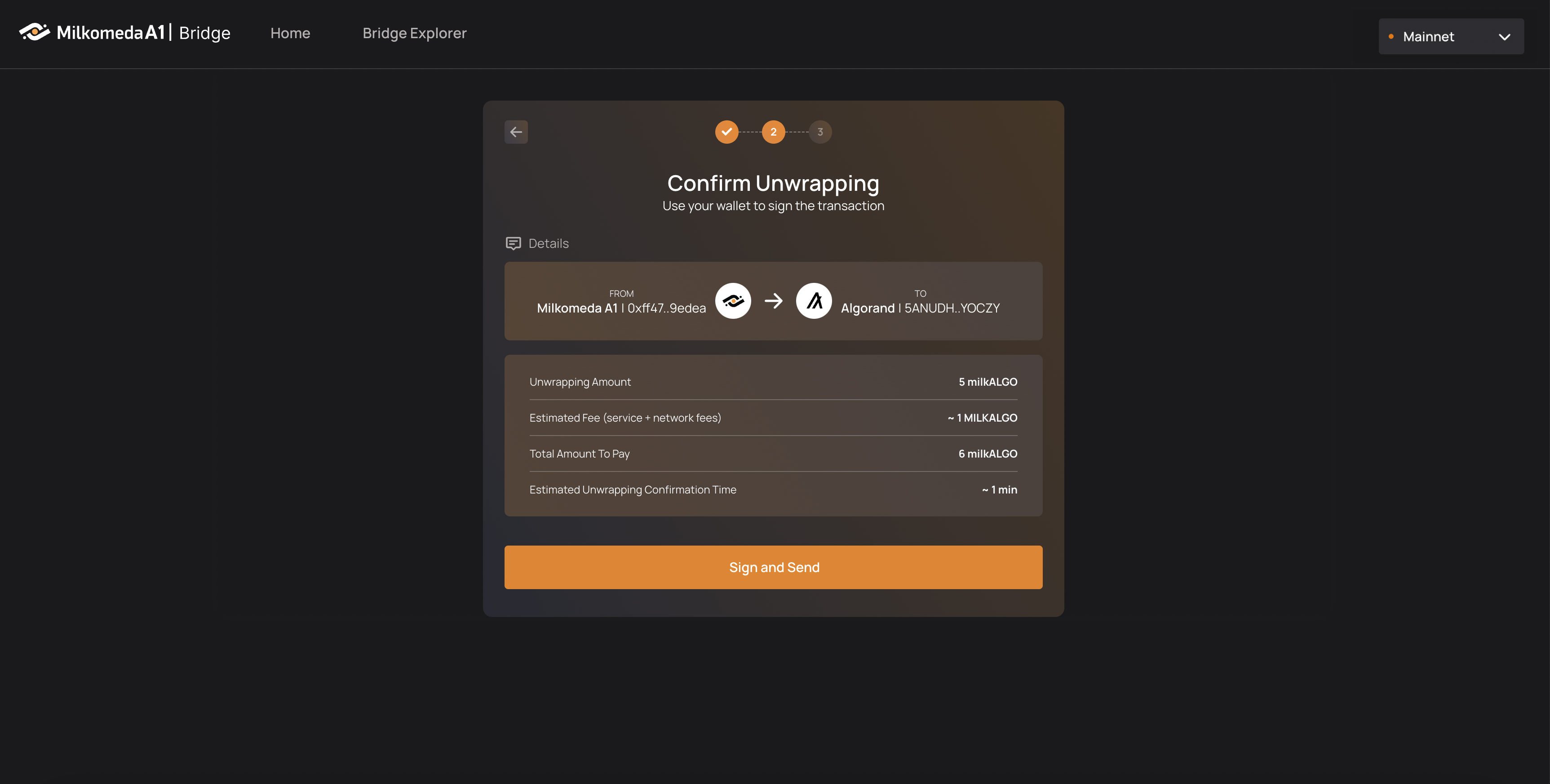Click the Mainnet dropdown chevron
This screenshot has height=784, width=1550.
coord(1504,37)
